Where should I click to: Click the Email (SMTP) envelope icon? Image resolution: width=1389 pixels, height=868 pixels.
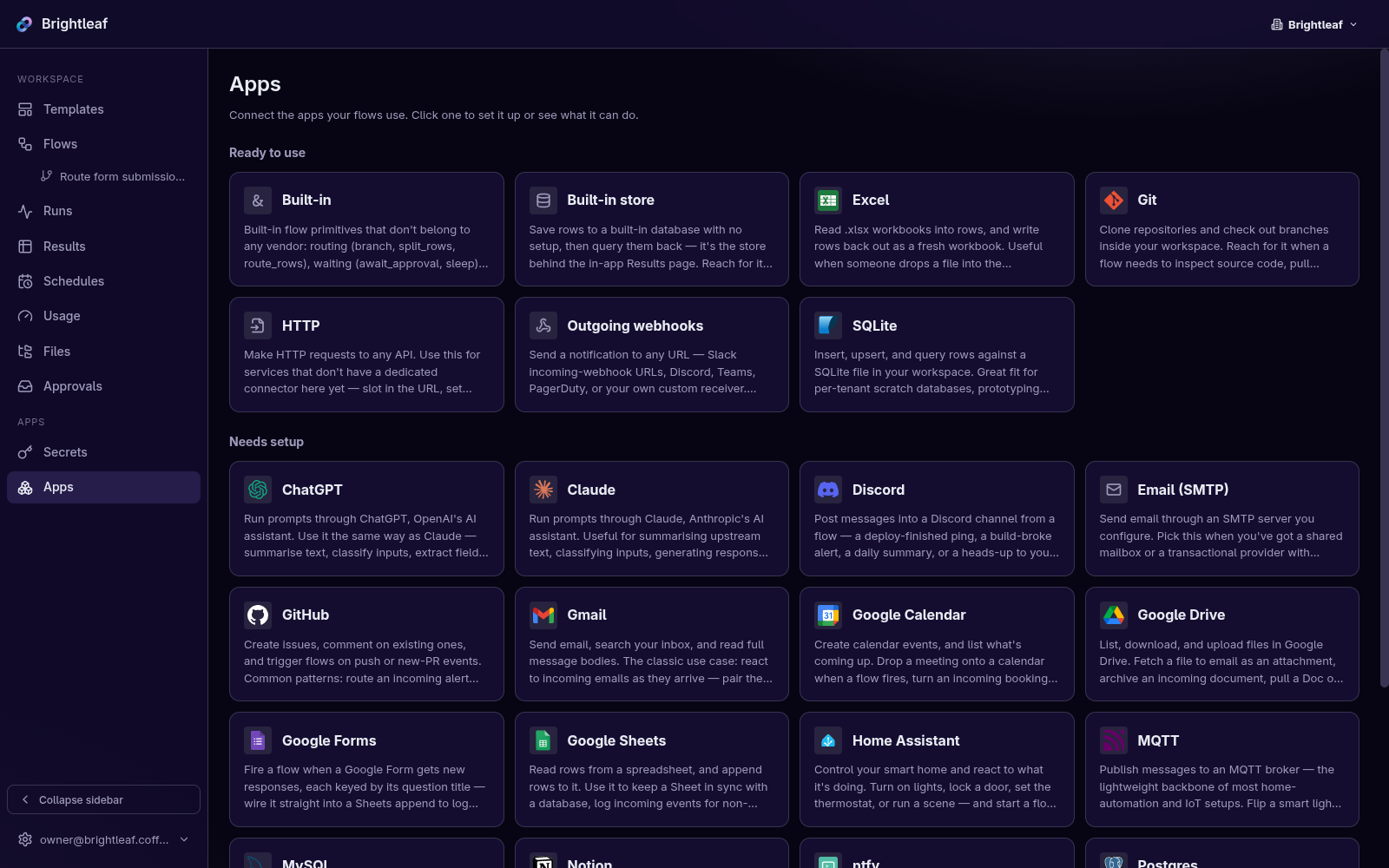tap(1114, 490)
